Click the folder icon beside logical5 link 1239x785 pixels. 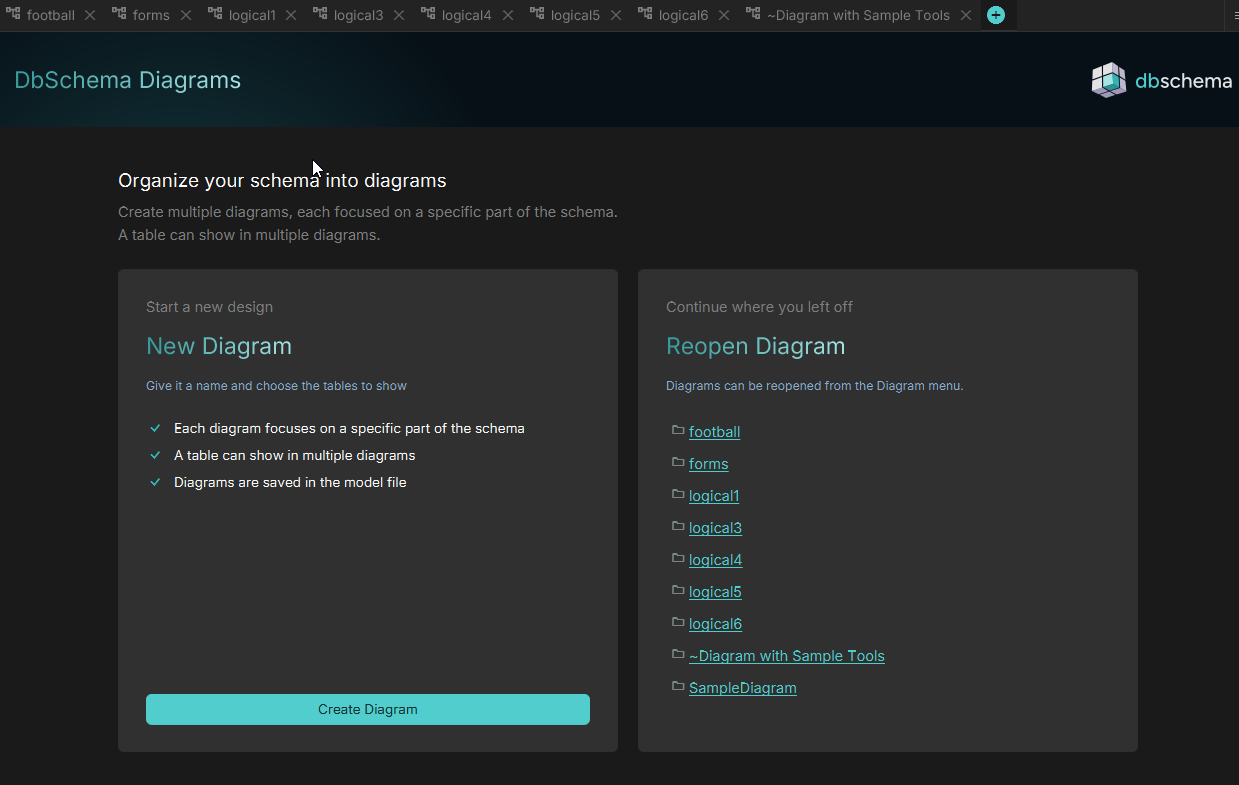click(x=678, y=590)
